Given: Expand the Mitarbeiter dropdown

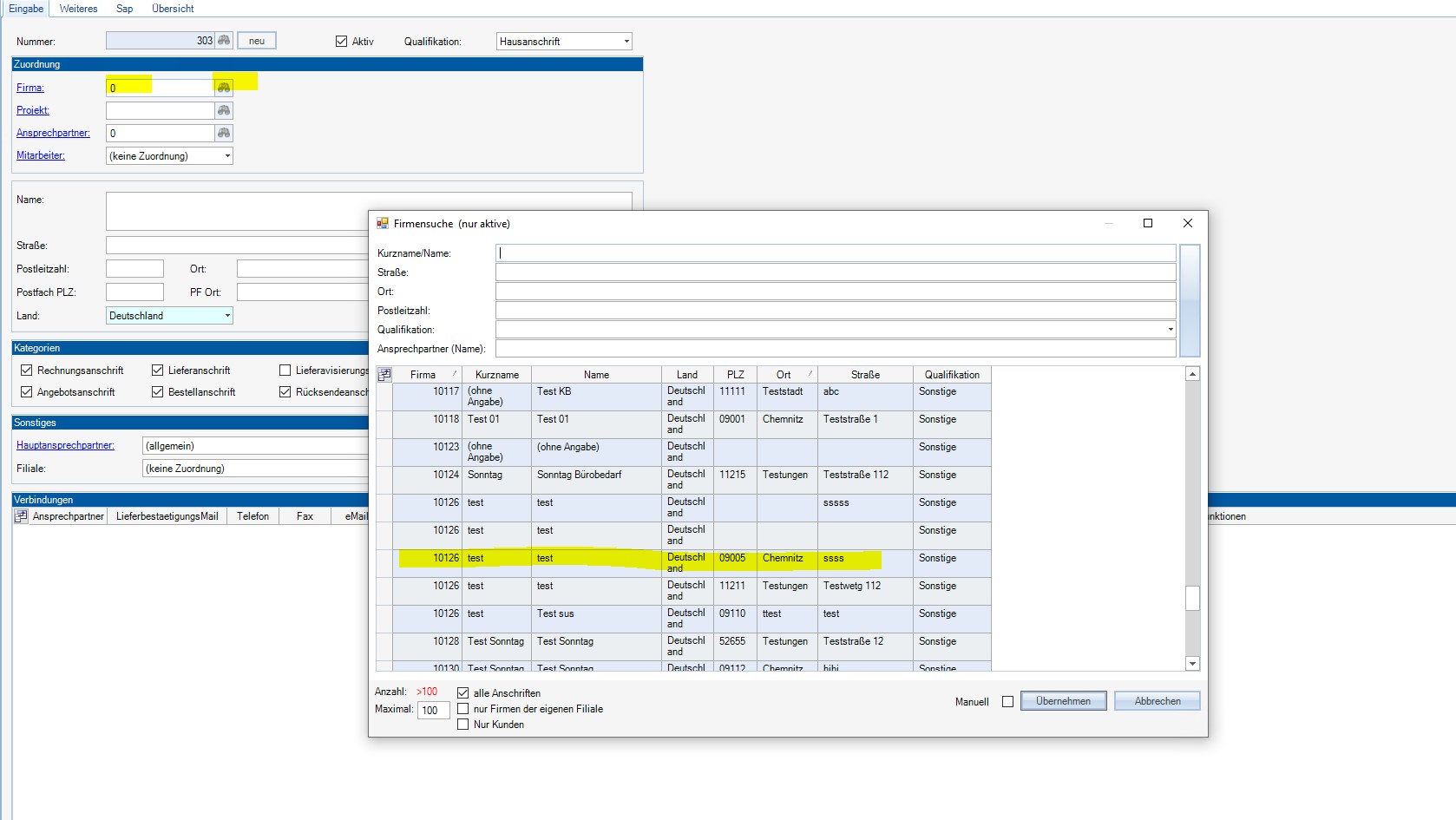Looking at the screenshot, I should tap(227, 156).
